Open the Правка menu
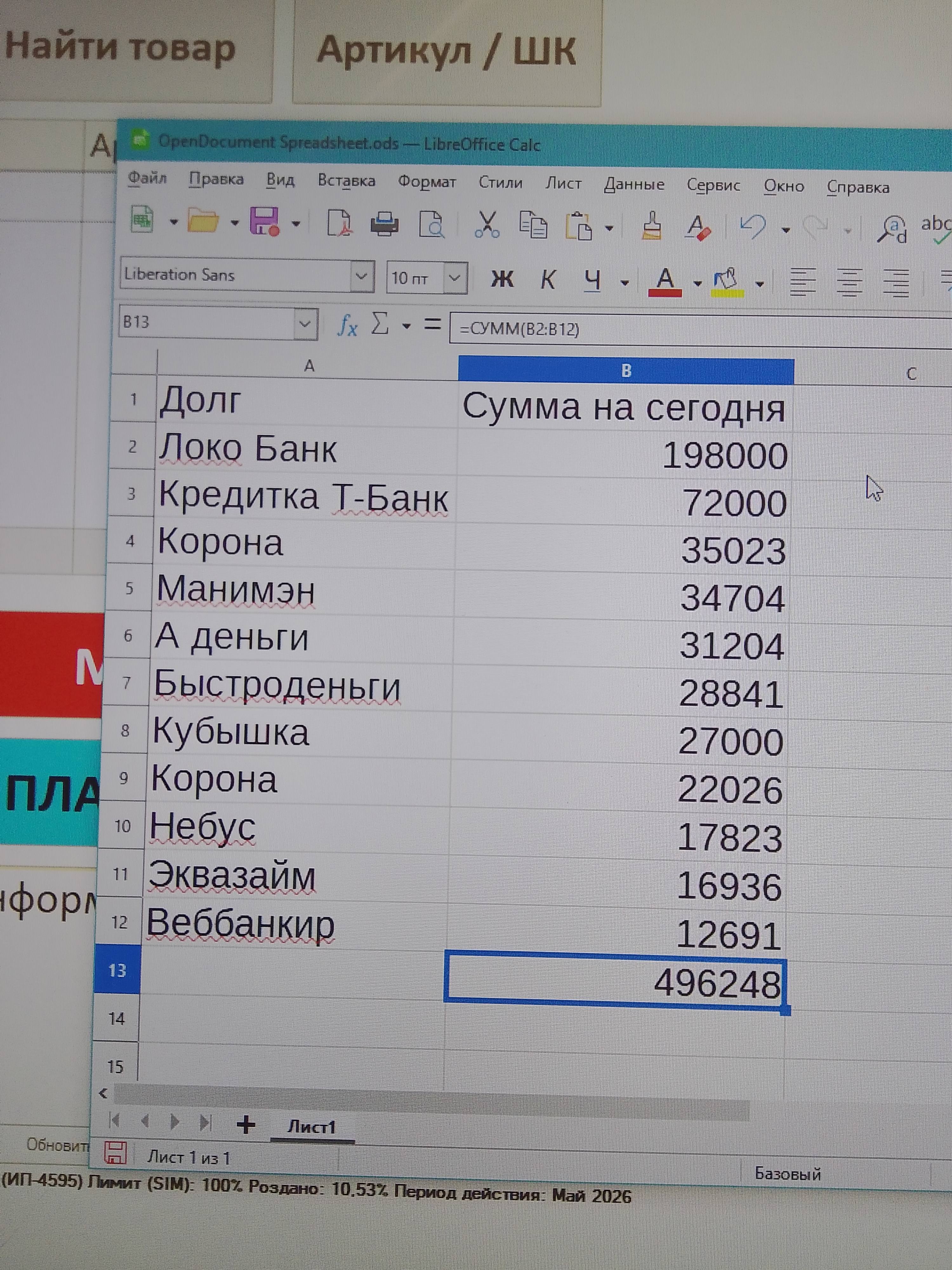The width and height of the screenshot is (952, 1270). tap(216, 179)
